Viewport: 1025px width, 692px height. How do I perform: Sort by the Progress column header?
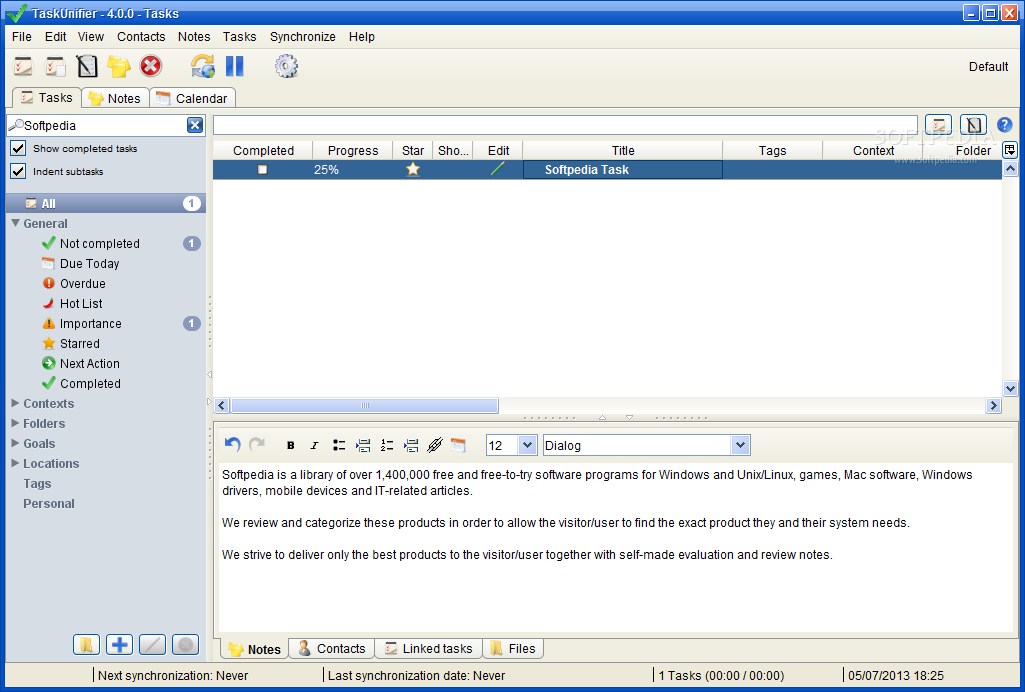(352, 150)
